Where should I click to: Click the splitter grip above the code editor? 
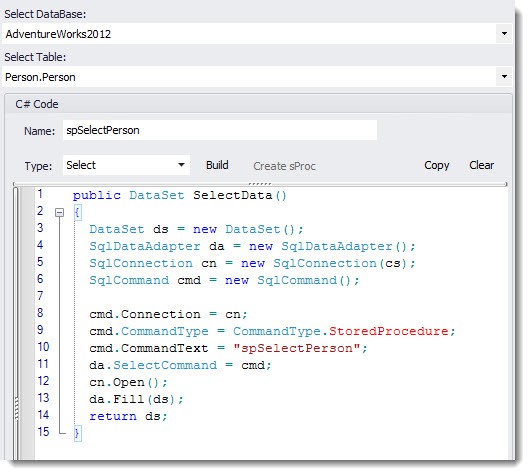click(260, 184)
